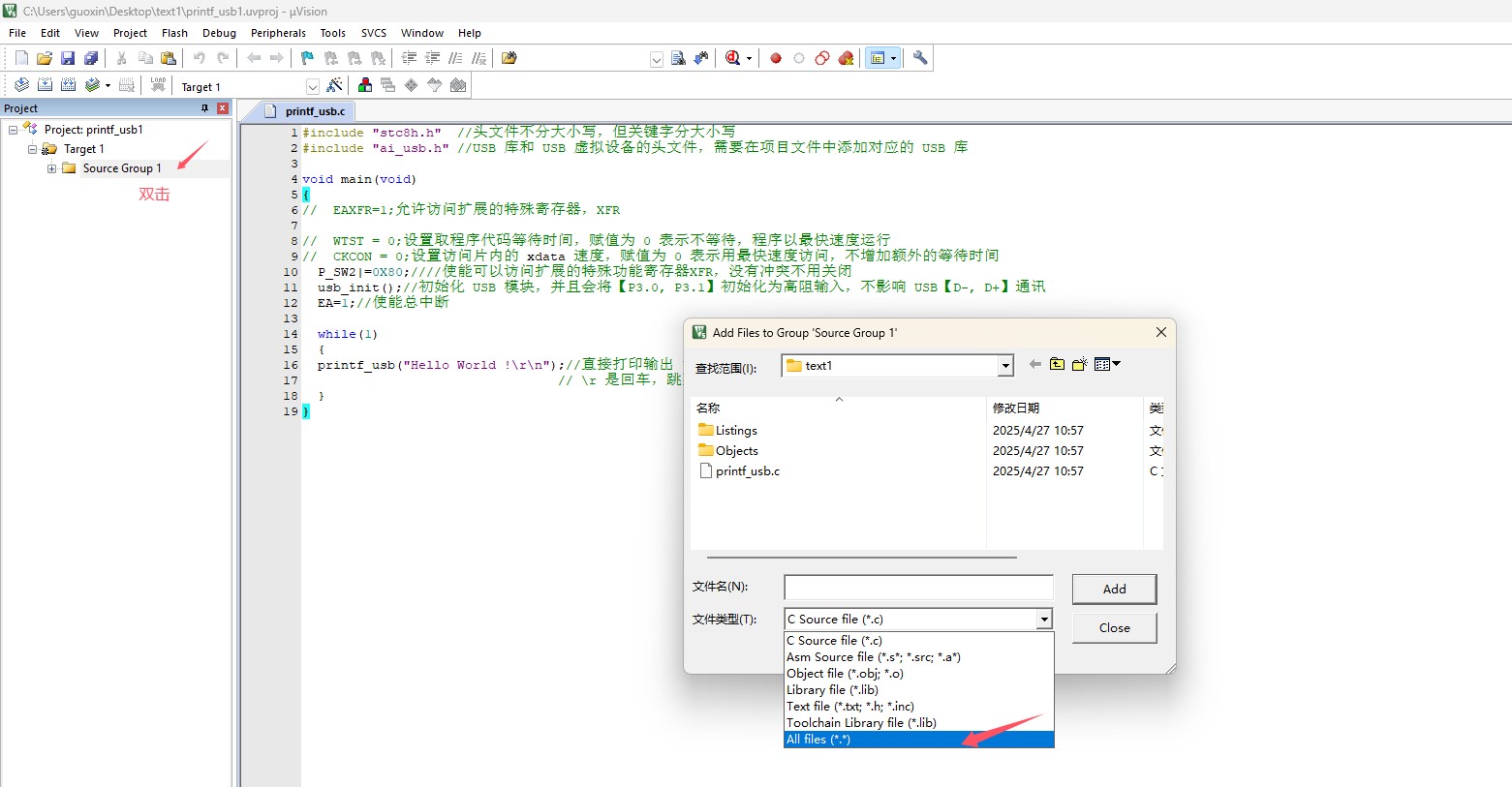Click the Save All icon

(x=91, y=58)
